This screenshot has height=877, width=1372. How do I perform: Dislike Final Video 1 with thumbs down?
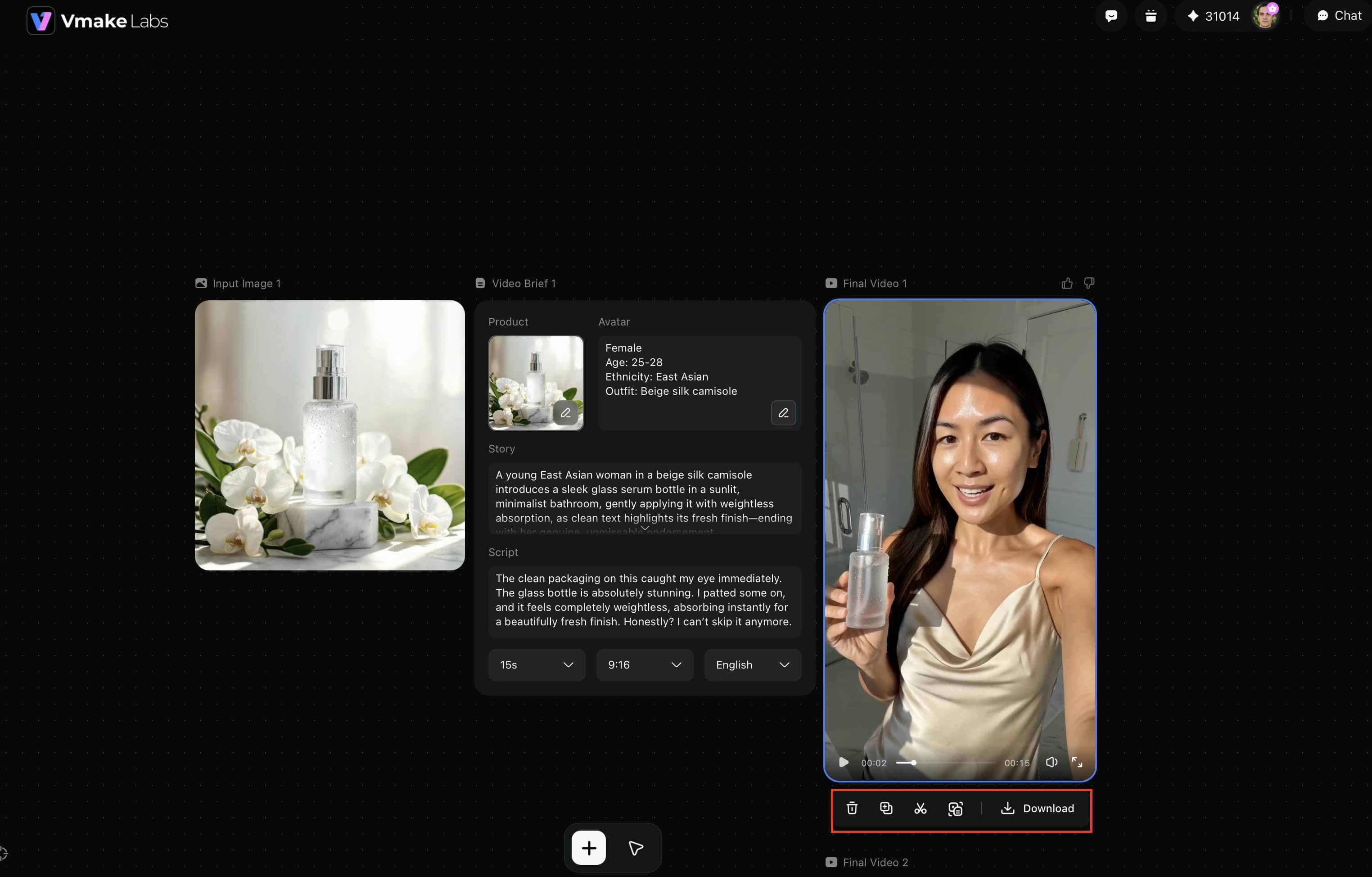[1089, 283]
